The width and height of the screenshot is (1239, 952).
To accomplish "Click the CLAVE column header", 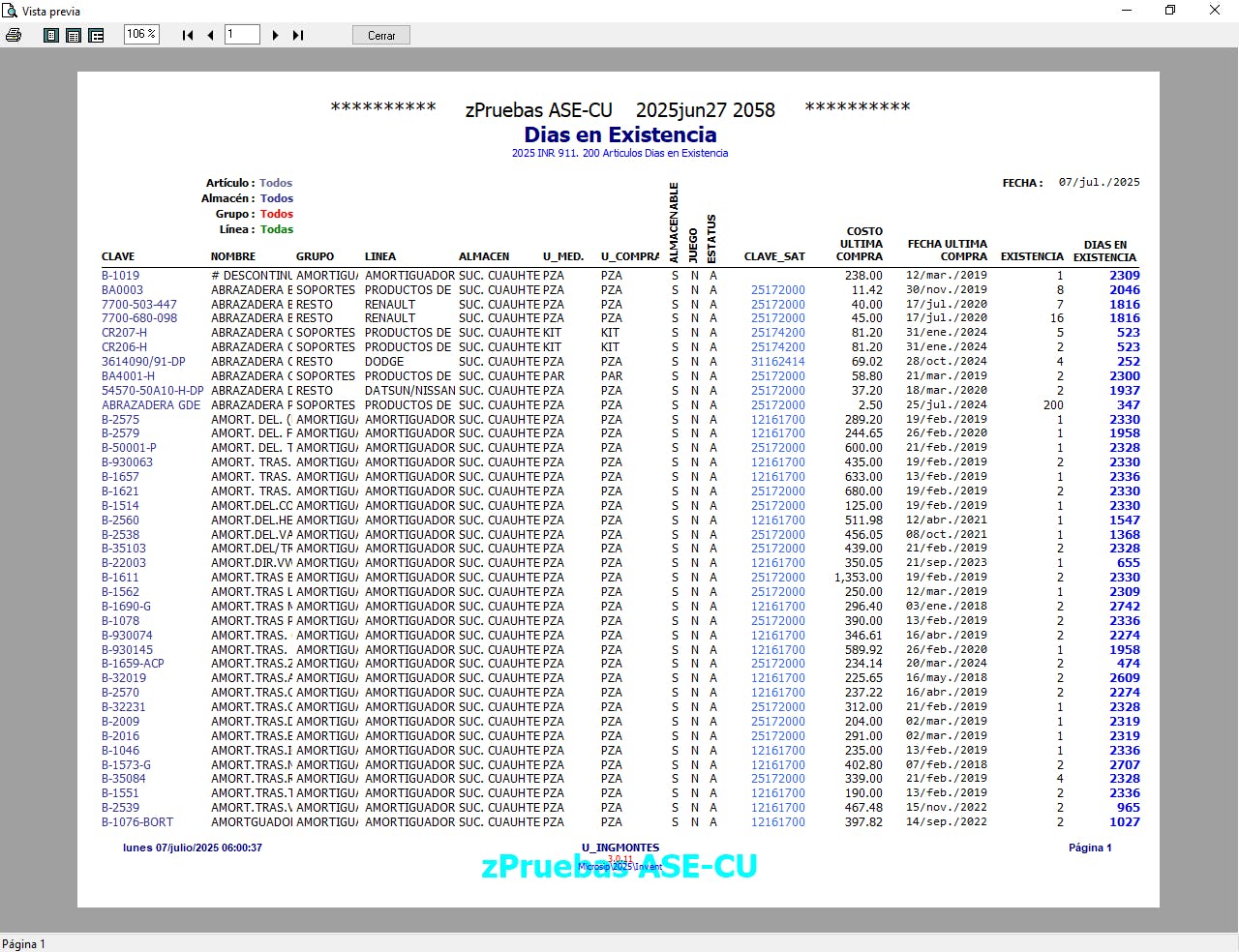I will (118, 256).
